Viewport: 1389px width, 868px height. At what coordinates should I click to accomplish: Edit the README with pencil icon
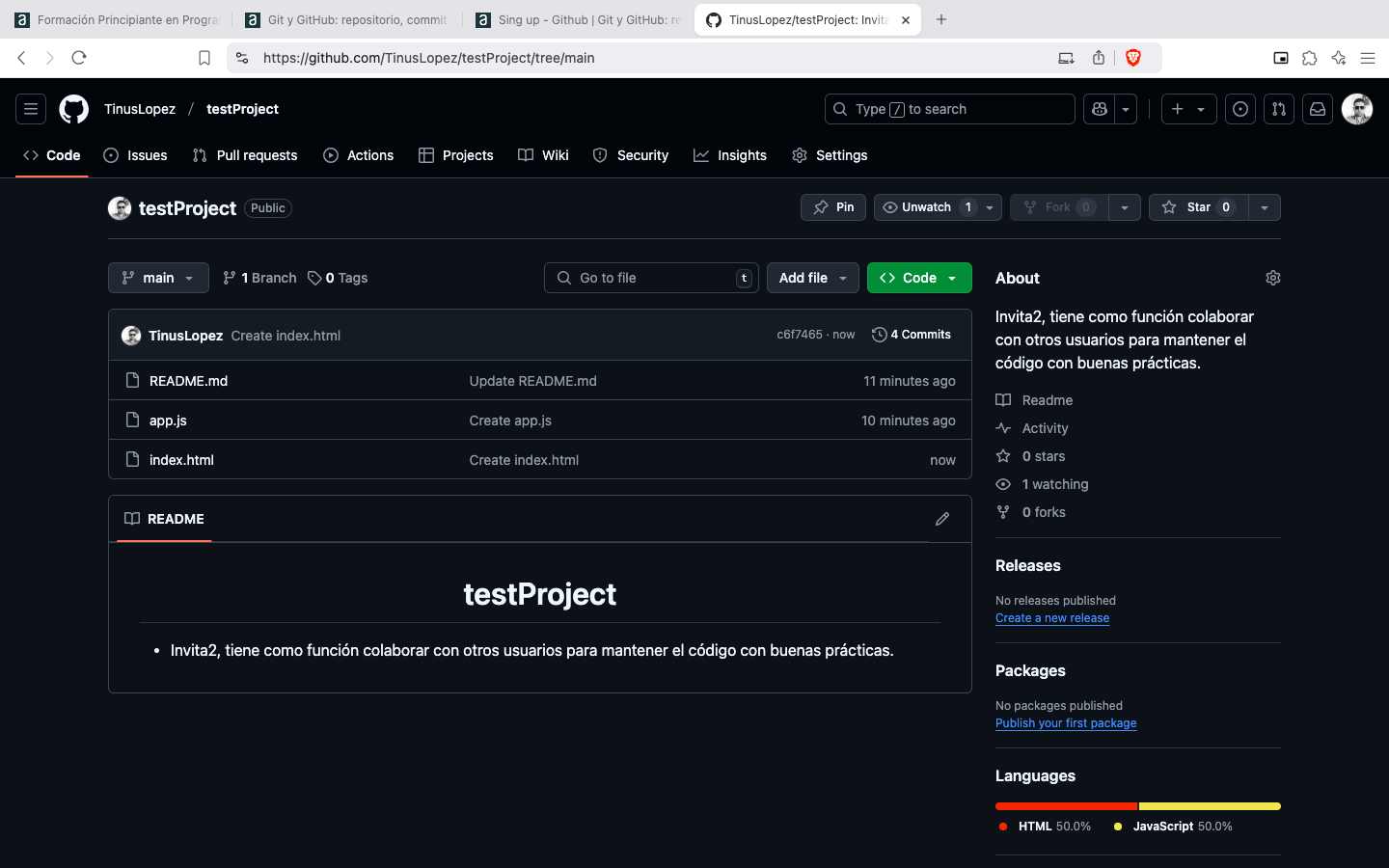942,519
